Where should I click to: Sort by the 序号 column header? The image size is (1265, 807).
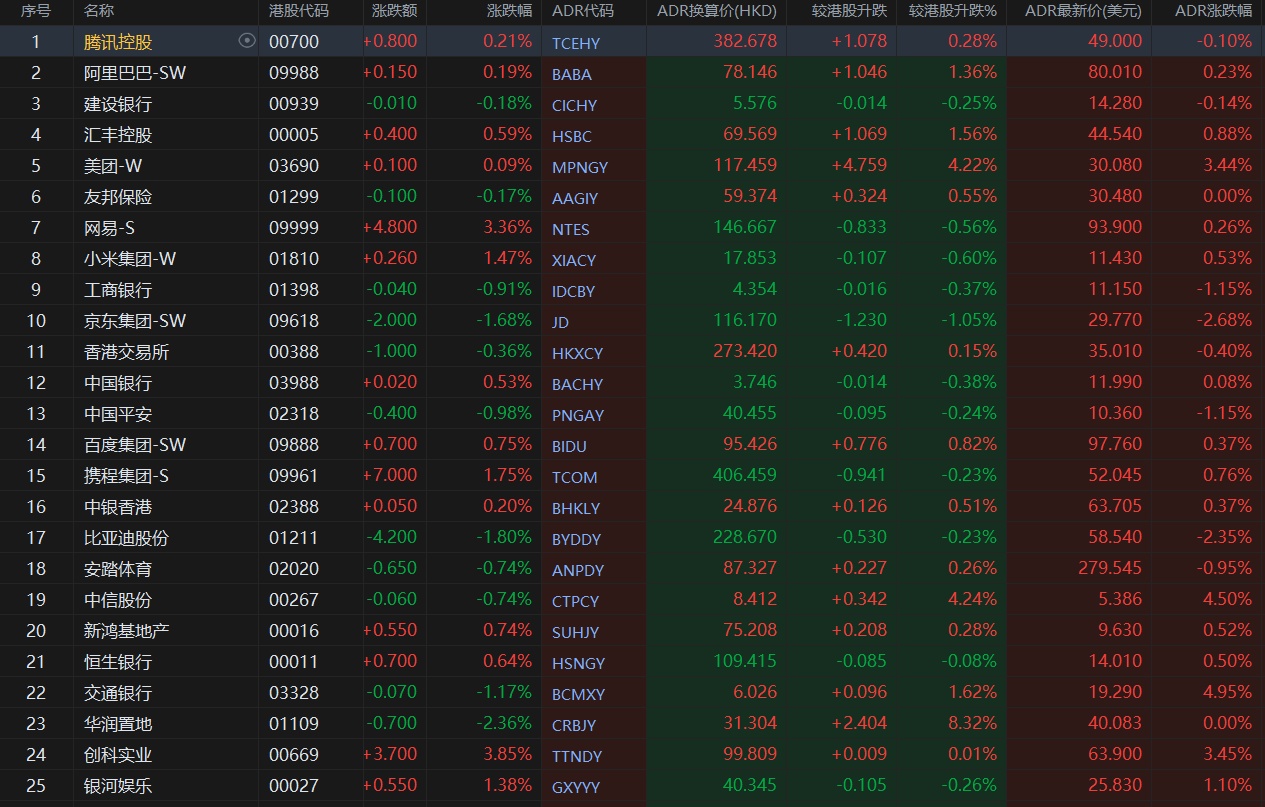[x=36, y=11]
